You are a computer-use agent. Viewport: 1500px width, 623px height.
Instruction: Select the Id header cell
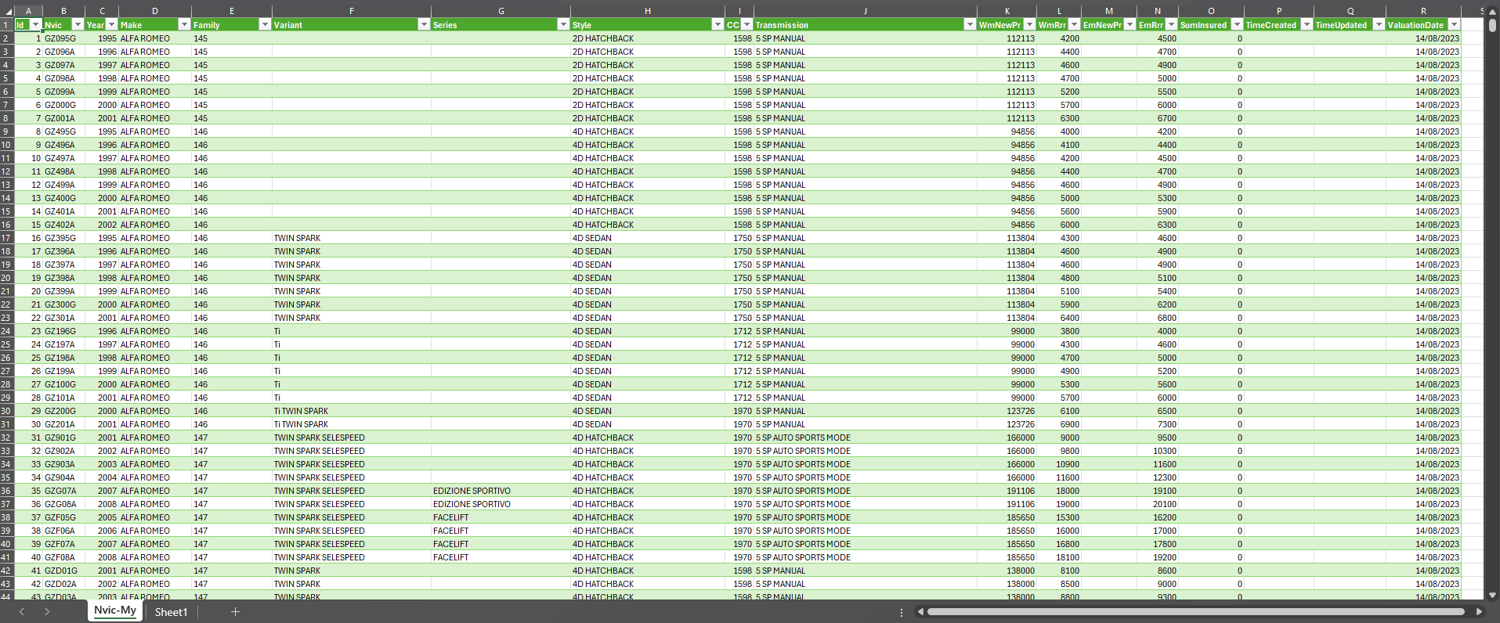[x=28, y=24]
